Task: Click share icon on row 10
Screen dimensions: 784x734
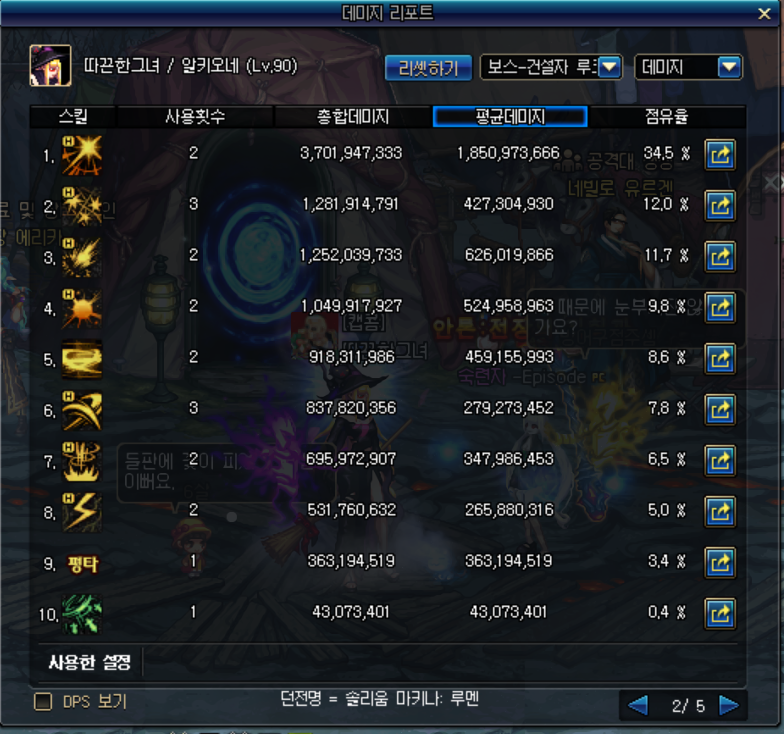Action: pos(720,614)
